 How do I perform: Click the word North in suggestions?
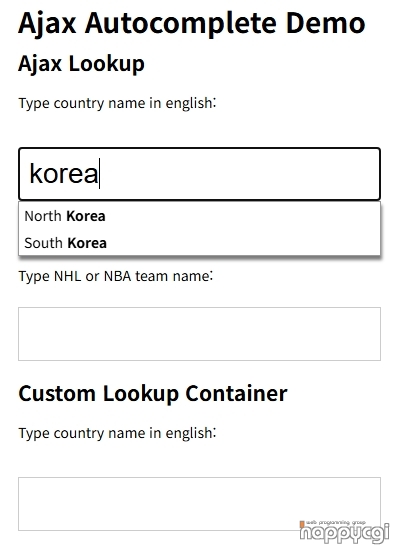pyautogui.click(x=43, y=216)
